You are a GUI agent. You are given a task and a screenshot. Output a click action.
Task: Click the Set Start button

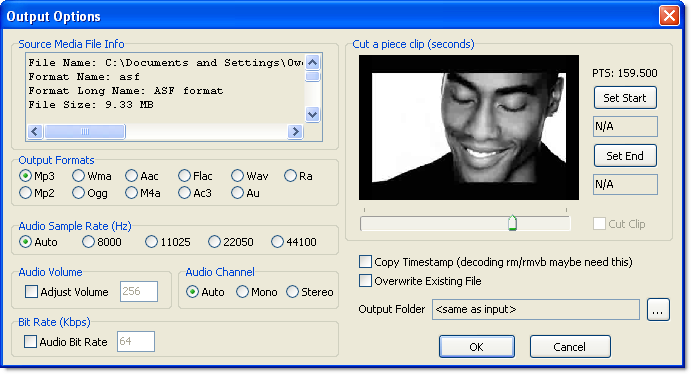pos(625,98)
